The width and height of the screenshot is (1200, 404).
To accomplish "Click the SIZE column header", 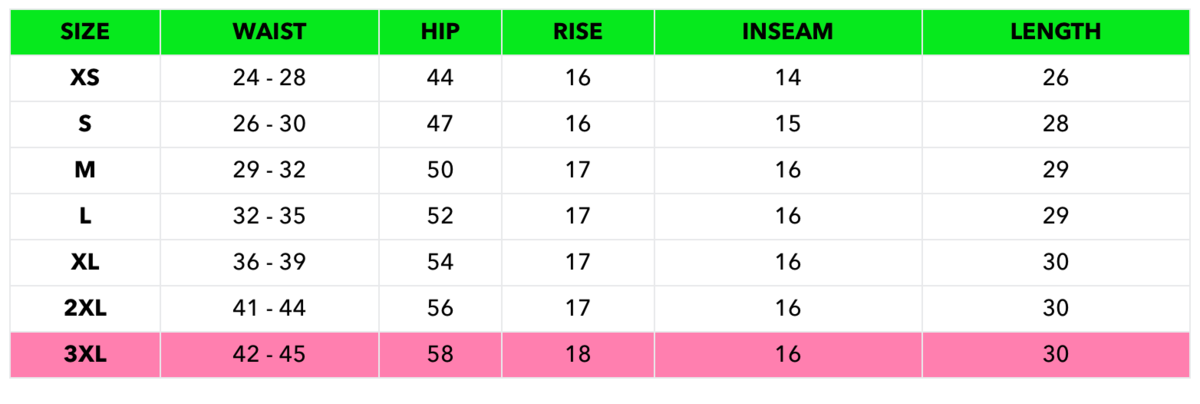I will [85, 32].
